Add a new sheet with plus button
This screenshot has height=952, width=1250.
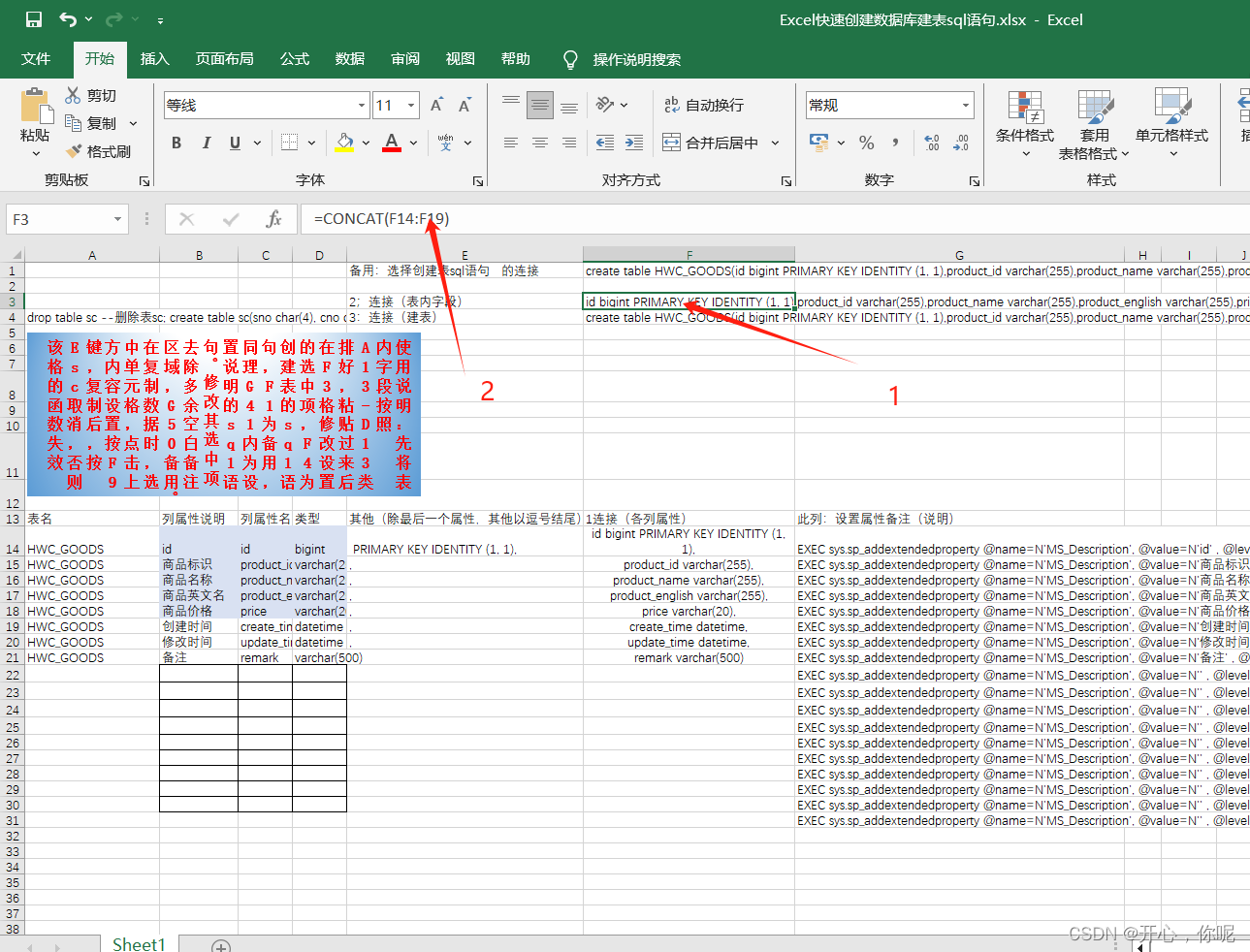pos(221,945)
